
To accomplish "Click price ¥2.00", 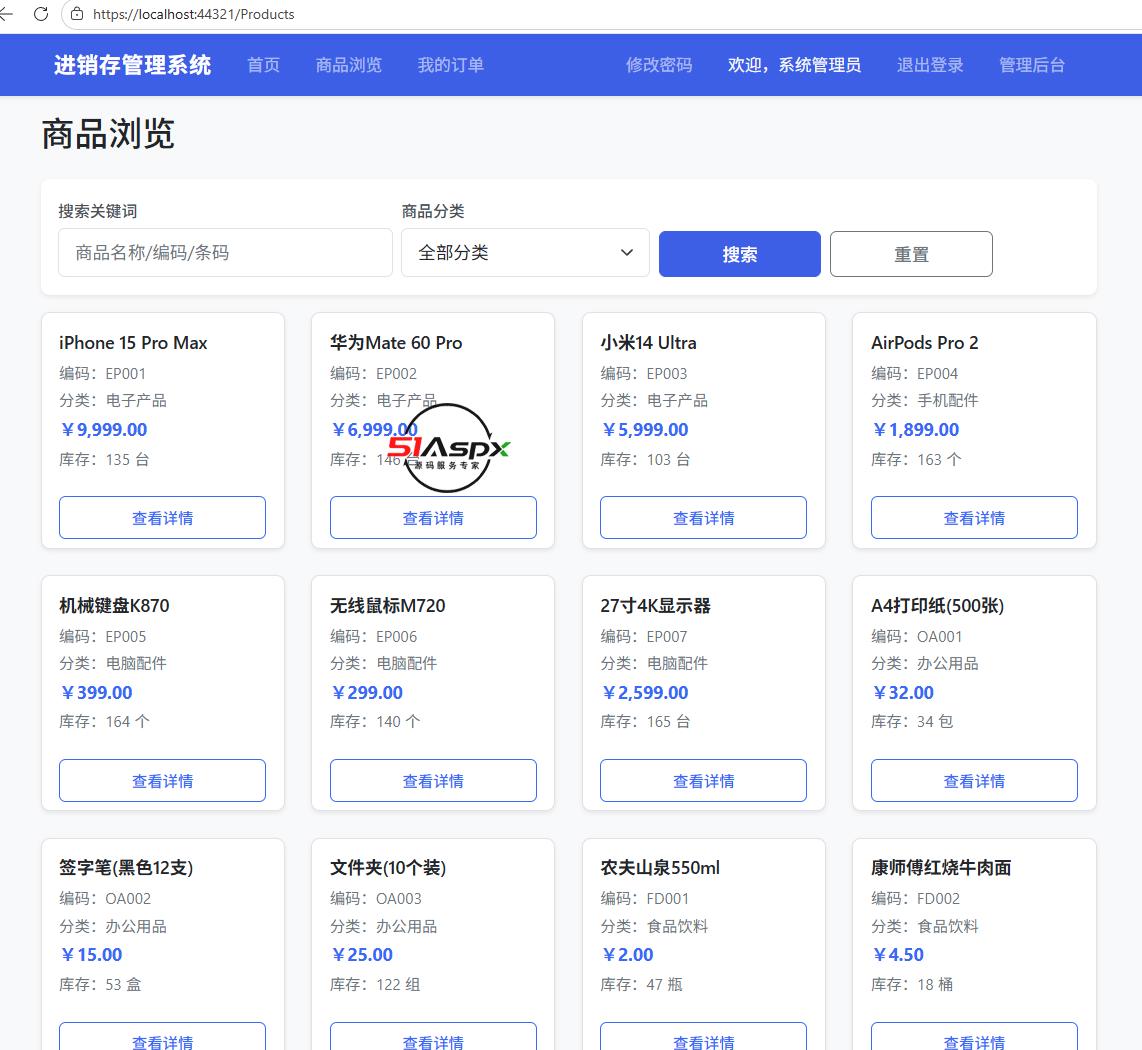I will 628,955.
